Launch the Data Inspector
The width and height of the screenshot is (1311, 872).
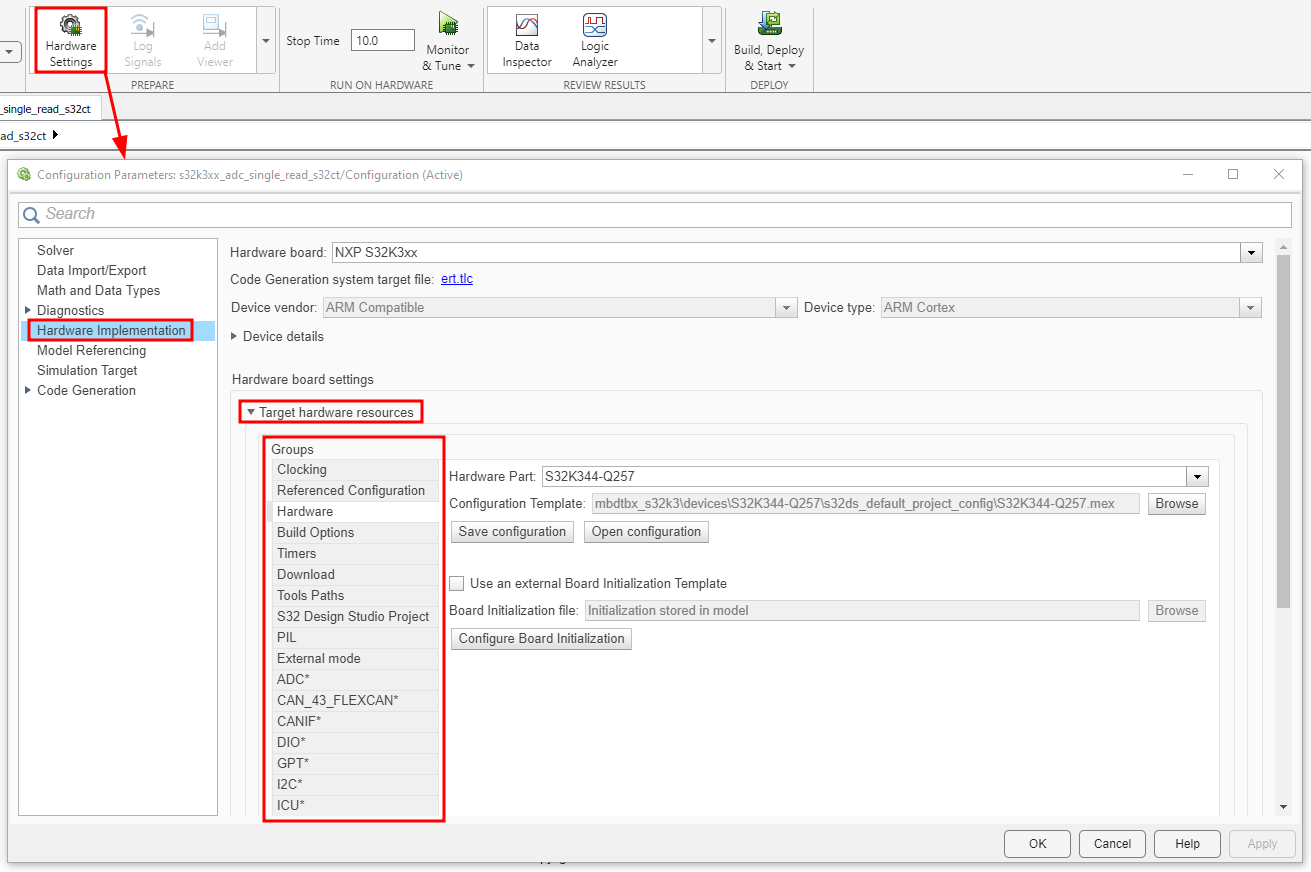[x=525, y=40]
